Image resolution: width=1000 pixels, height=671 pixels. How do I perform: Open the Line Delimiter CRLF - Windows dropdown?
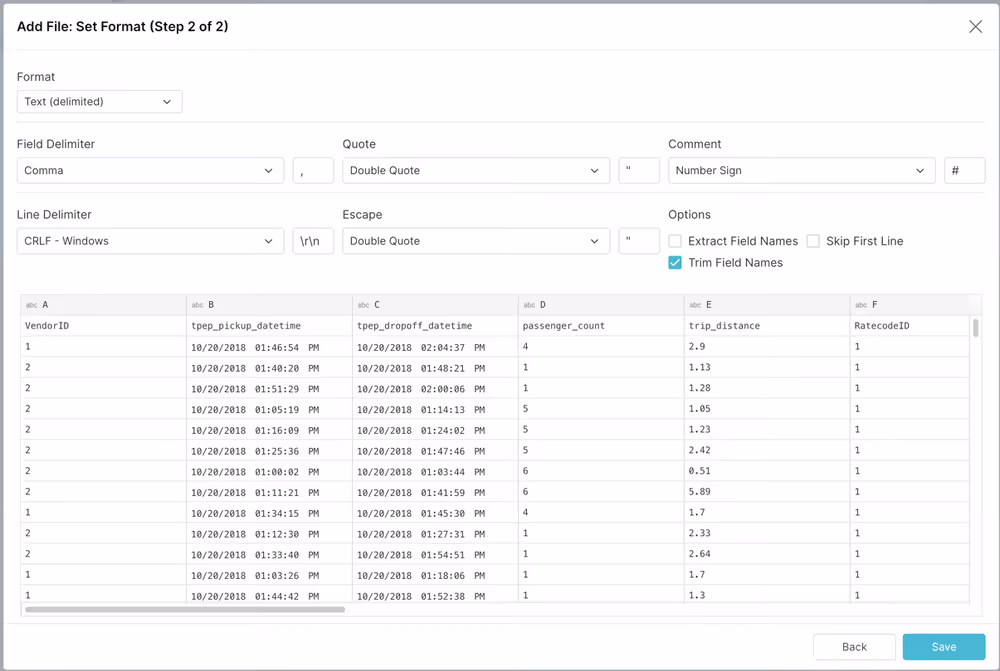(x=150, y=241)
